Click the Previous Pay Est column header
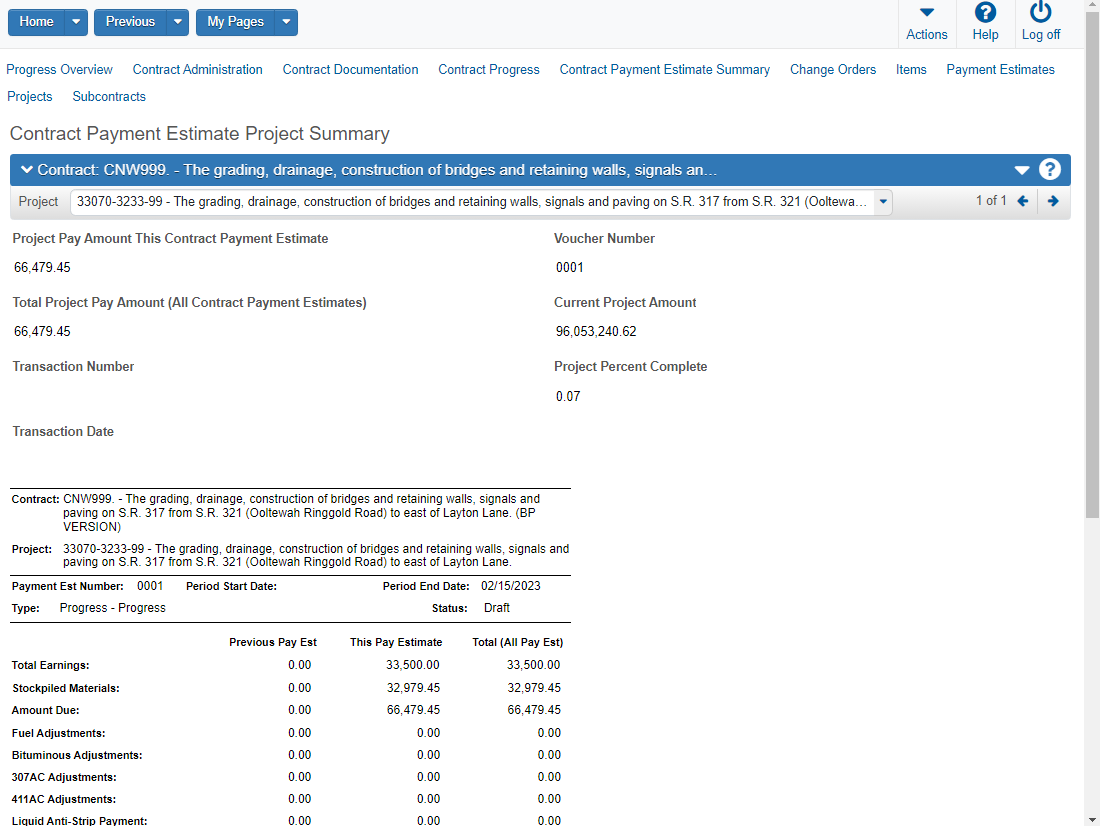The width and height of the screenshot is (1100, 826). coord(273,642)
